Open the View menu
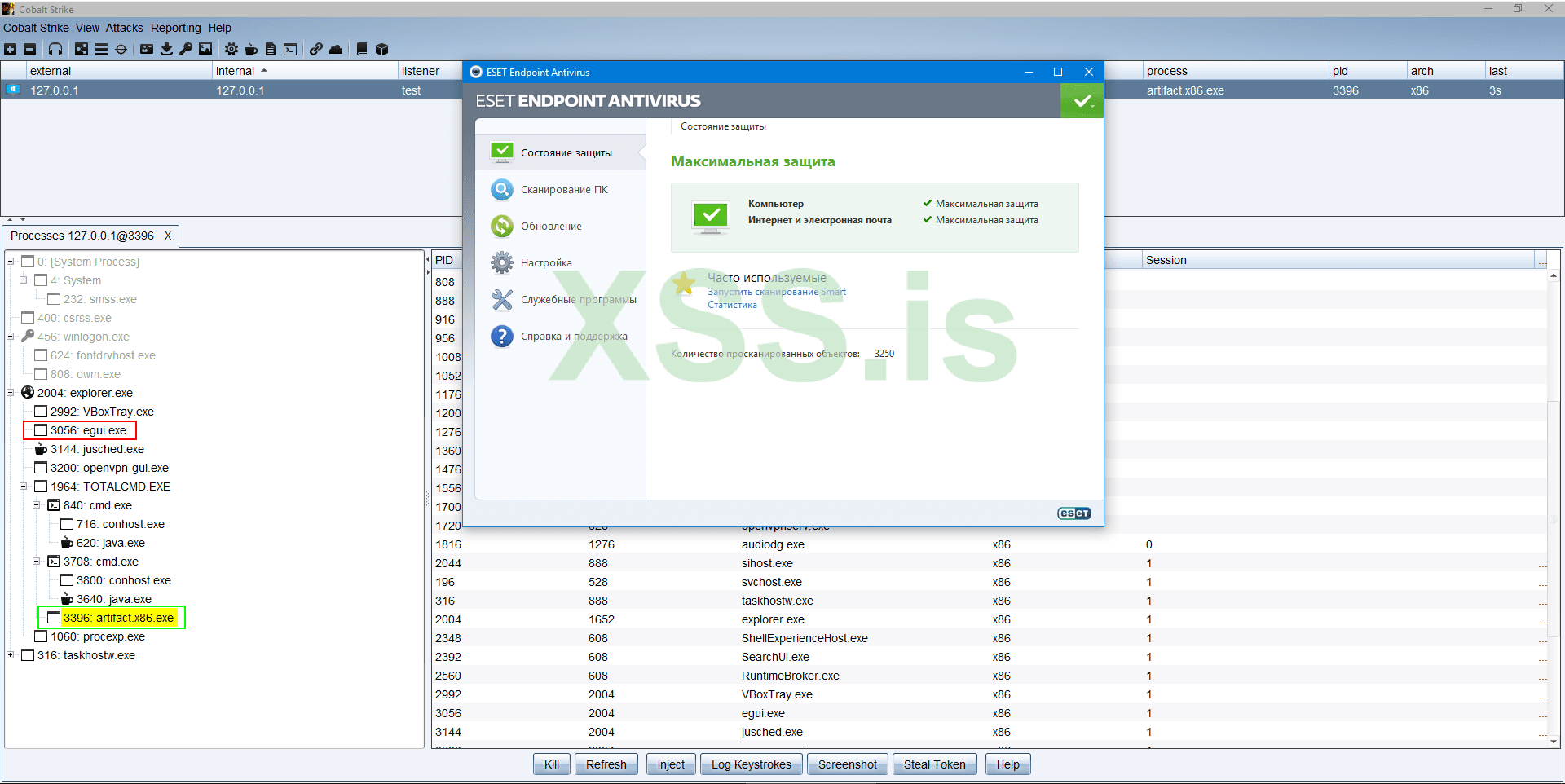The height and width of the screenshot is (784, 1565). point(87,28)
